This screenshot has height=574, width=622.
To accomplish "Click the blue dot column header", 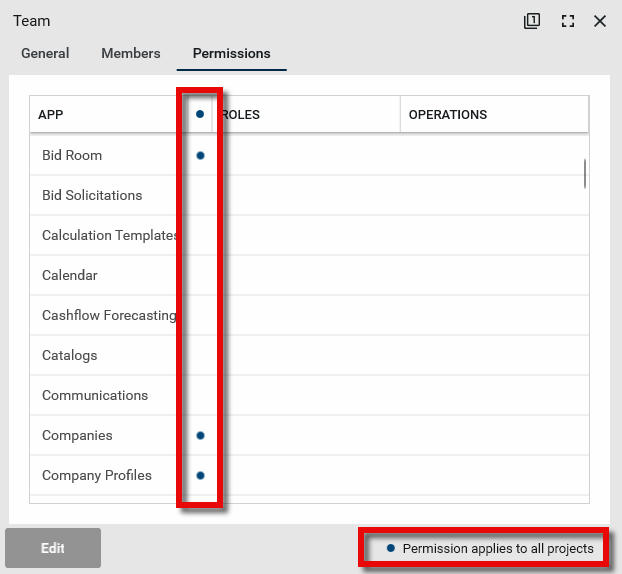I will coord(200,115).
